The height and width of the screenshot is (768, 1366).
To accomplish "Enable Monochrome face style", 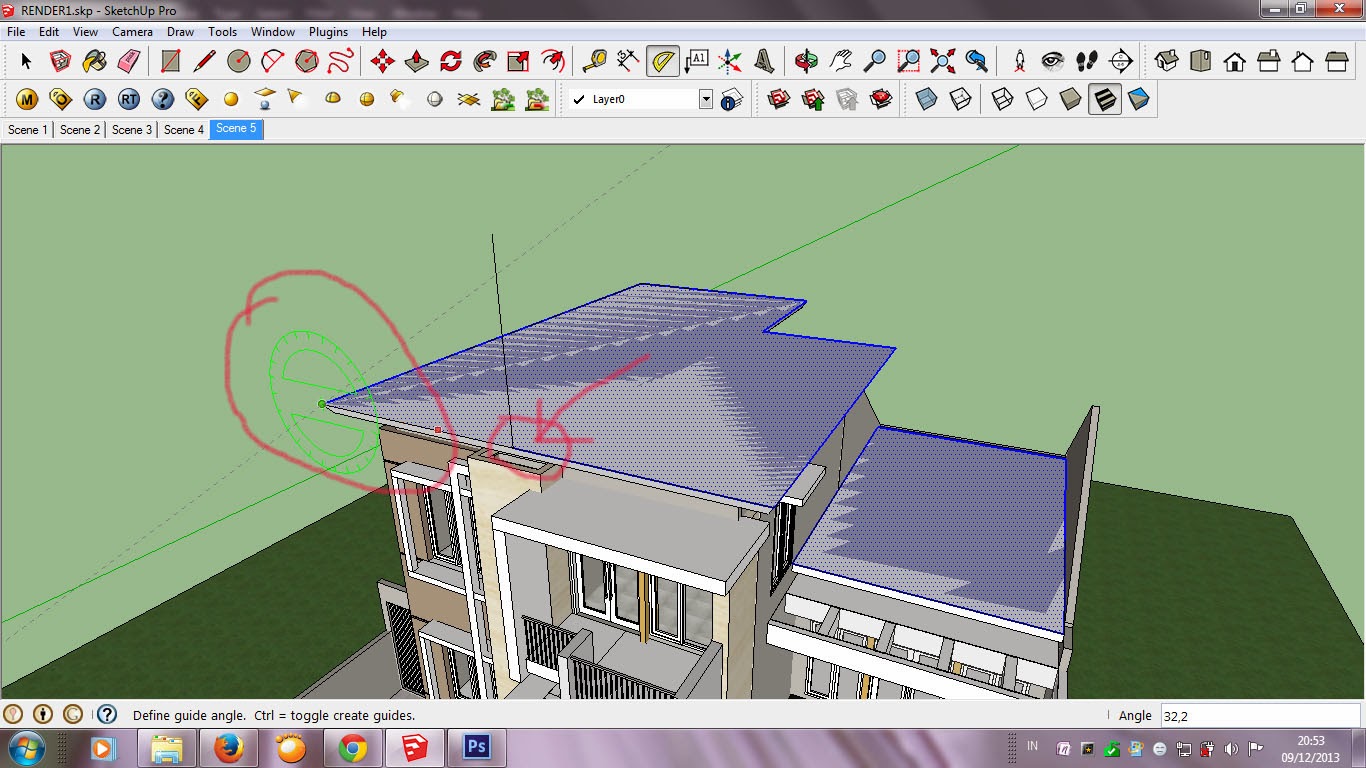I will click(1138, 99).
